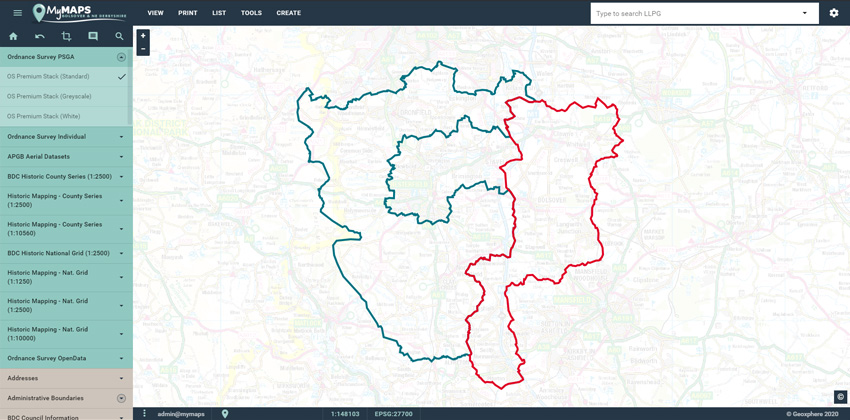Enable OS Premium Stack (Greyscale) layer
Image resolution: width=850 pixels, height=420 pixels.
[64, 96]
